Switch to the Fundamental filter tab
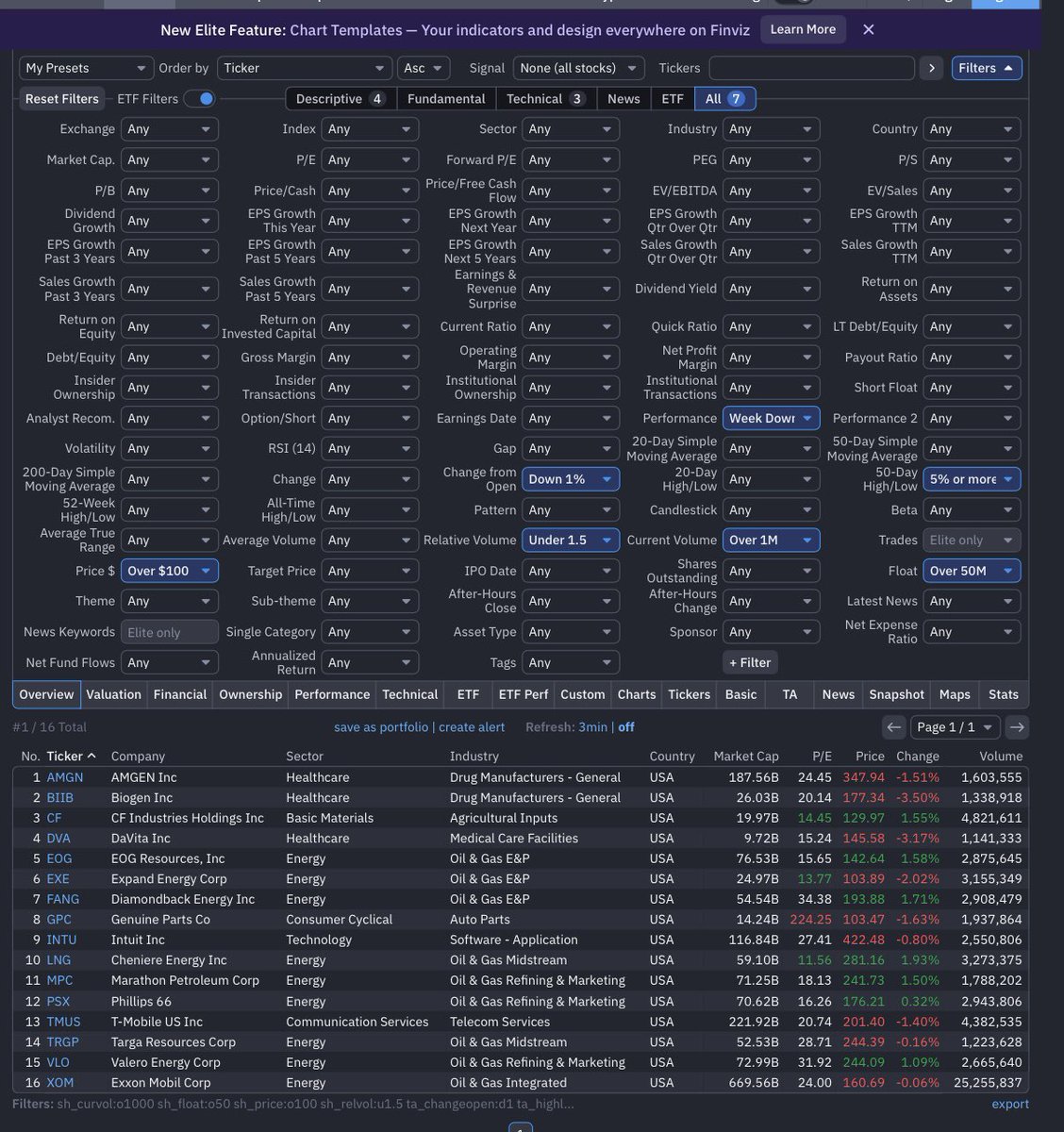 [x=446, y=98]
